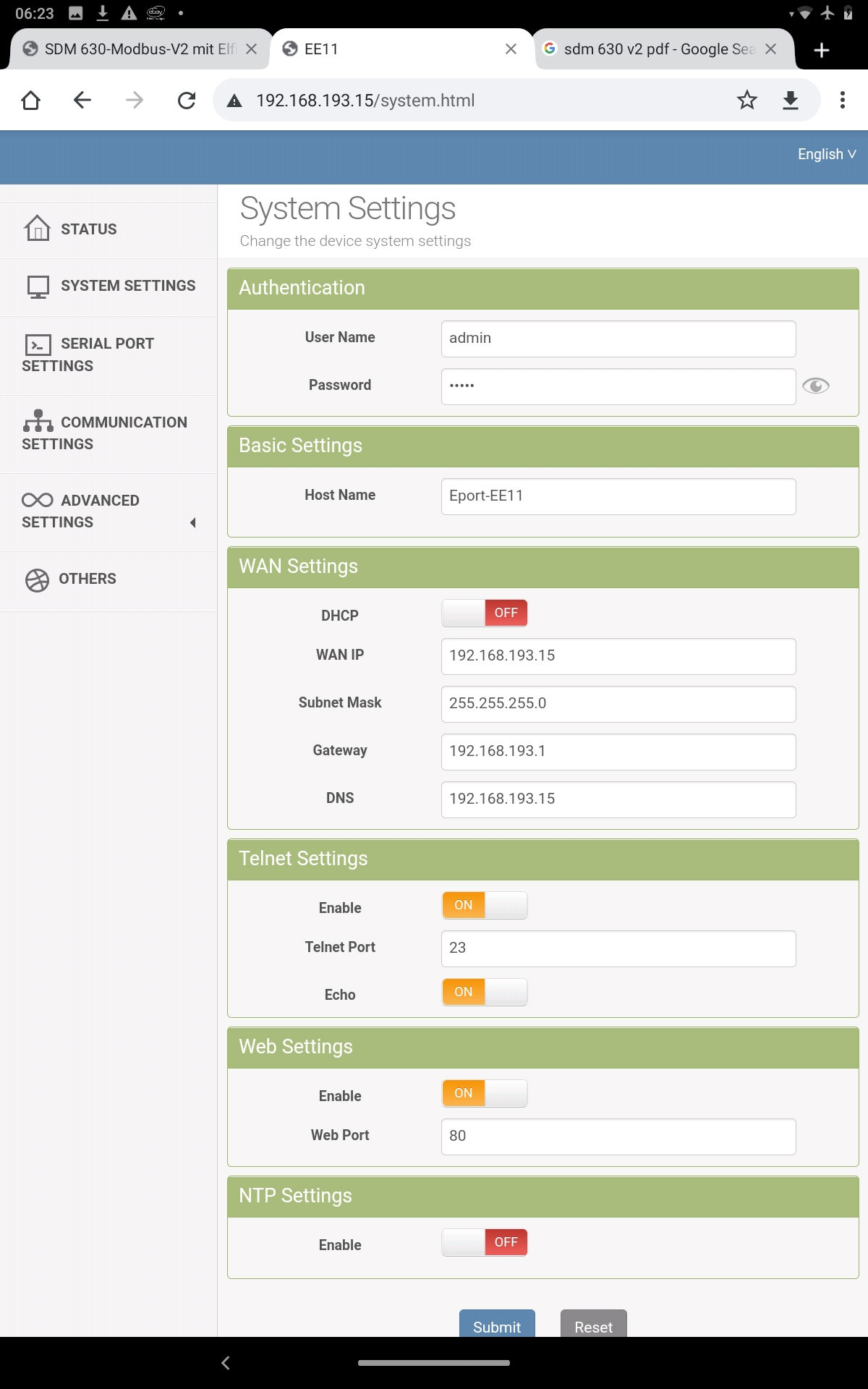Click the NTP Settings section header

coord(543,1197)
